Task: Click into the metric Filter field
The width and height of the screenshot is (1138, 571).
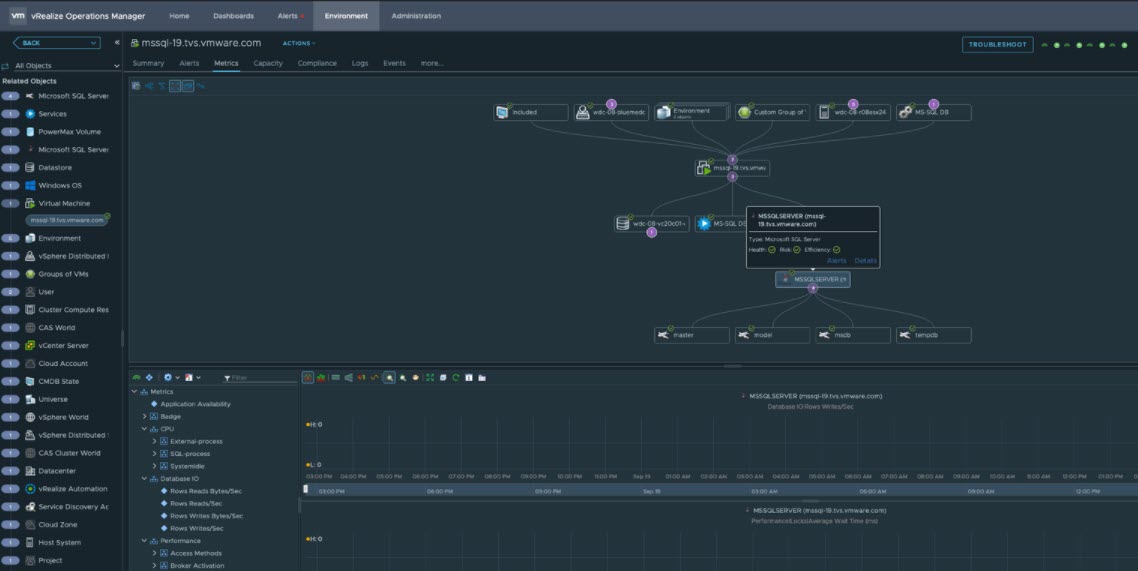Action: [x=263, y=378]
